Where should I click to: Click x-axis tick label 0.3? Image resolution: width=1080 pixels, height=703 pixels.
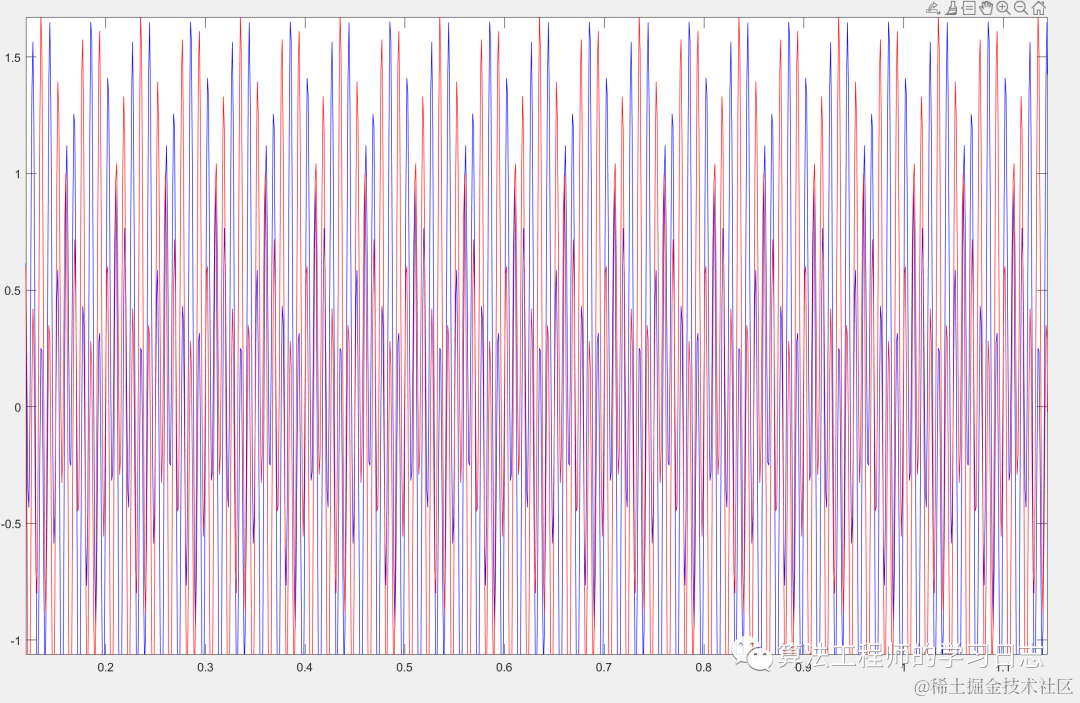click(x=205, y=667)
